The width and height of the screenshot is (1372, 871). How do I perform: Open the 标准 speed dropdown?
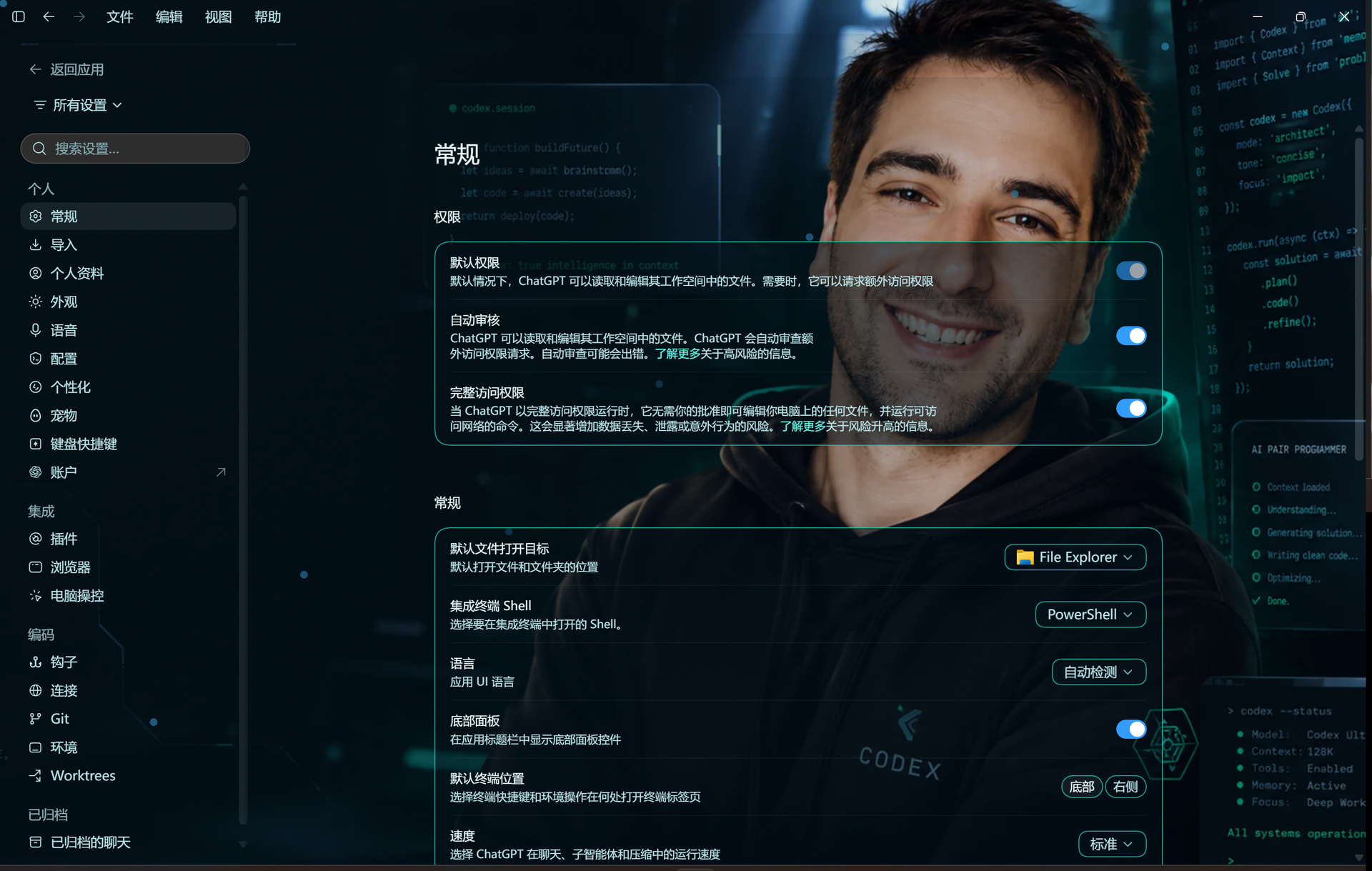click(x=1112, y=845)
